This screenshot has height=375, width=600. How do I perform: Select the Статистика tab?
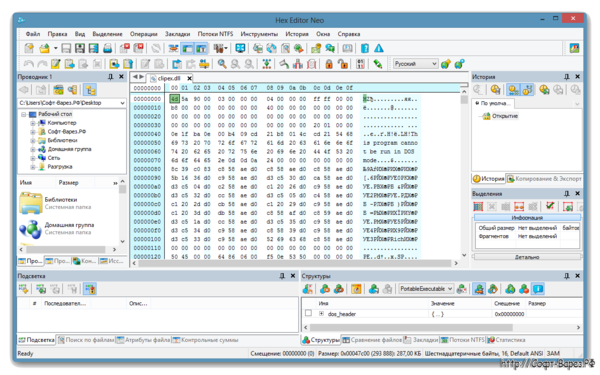pyautogui.click(x=506, y=340)
